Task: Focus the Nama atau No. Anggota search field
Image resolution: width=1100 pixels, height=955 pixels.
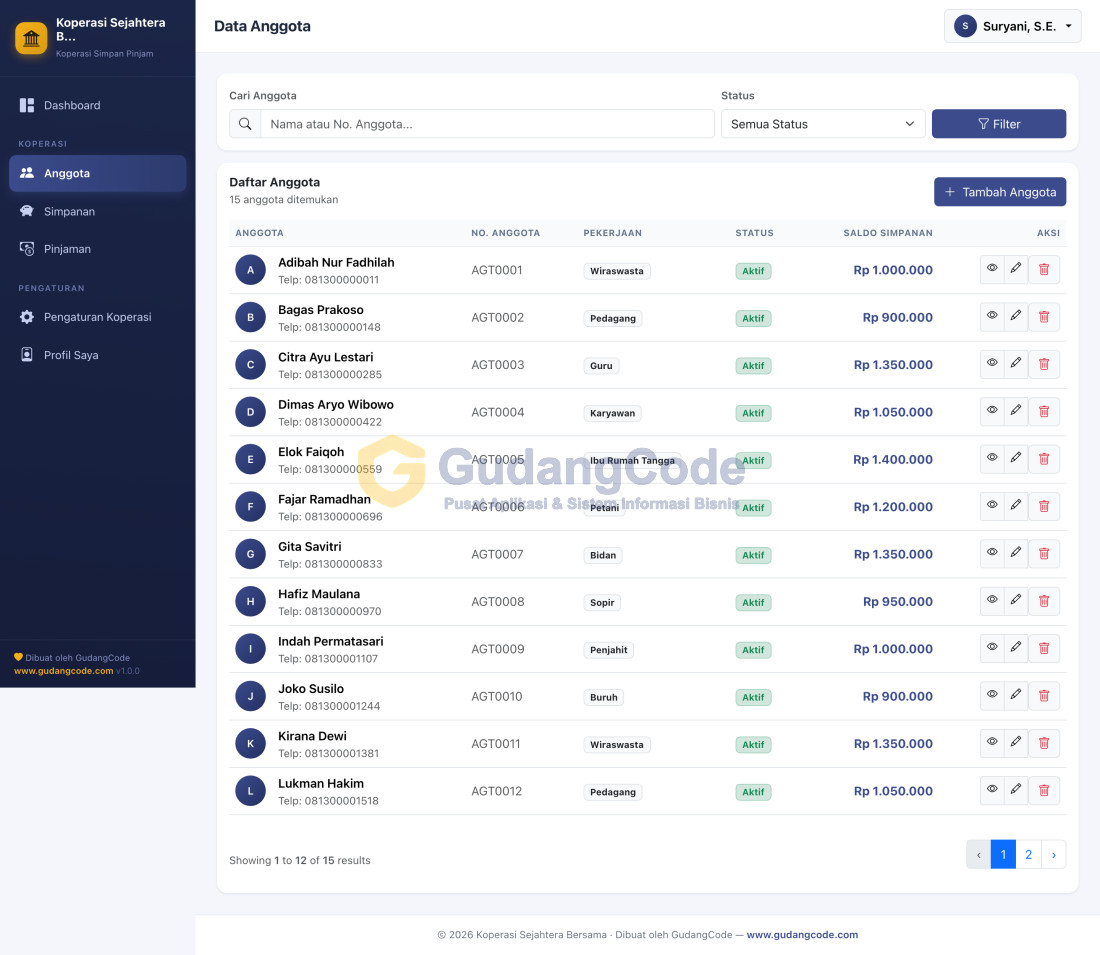Action: pyautogui.click(x=487, y=124)
